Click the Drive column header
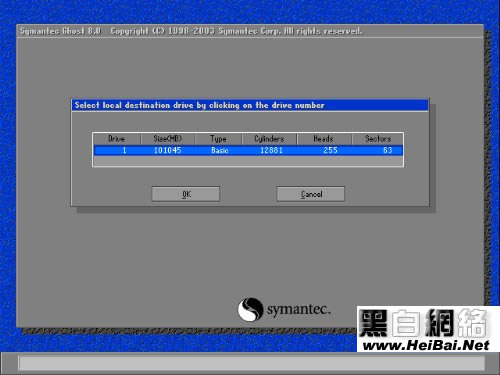 pos(117,139)
